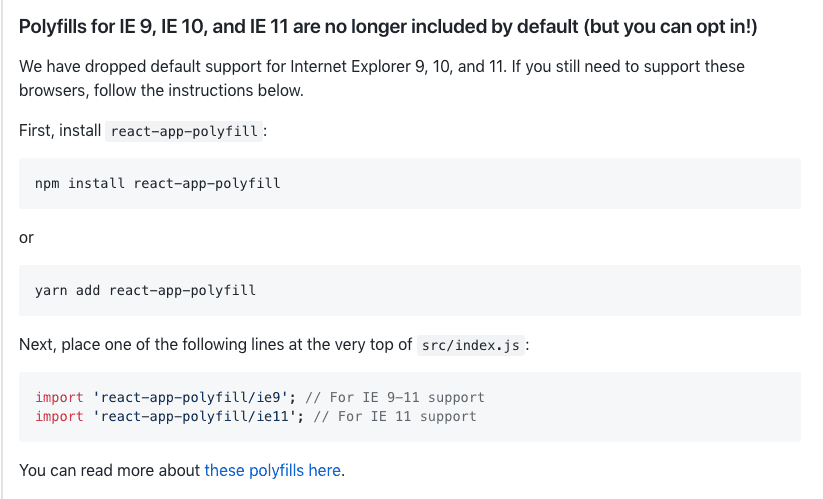This screenshot has width=823, height=499.
Task: Click "Next, place one of the following lines" sentence
Action: [x=215, y=344]
